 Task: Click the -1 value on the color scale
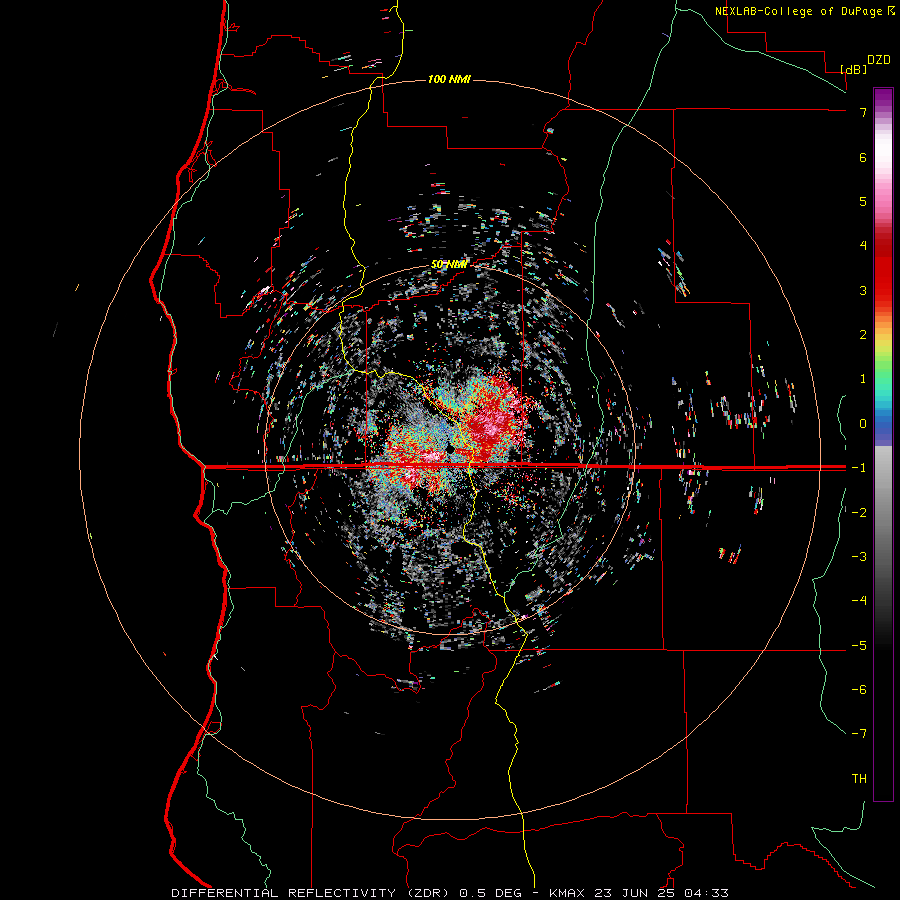pyautogui.click(x=859, y=468)
